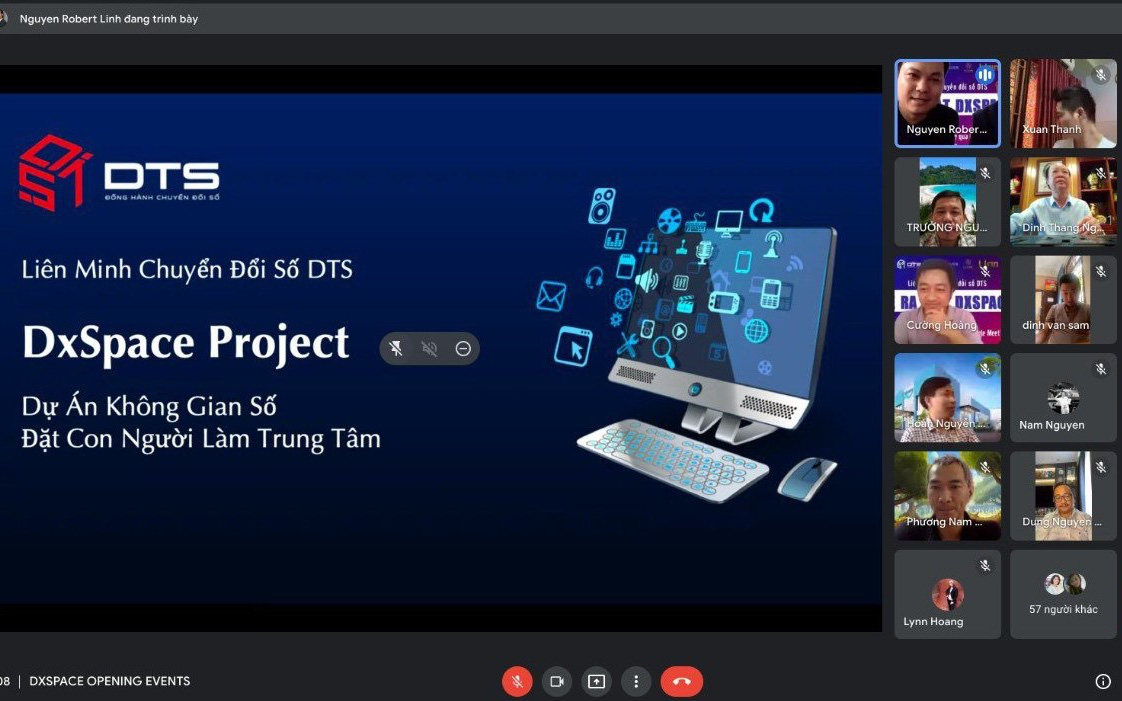Click Lynn Hoang's round avatar
The height and width of the screenshot is (701, 1122).
coord(947,594)
